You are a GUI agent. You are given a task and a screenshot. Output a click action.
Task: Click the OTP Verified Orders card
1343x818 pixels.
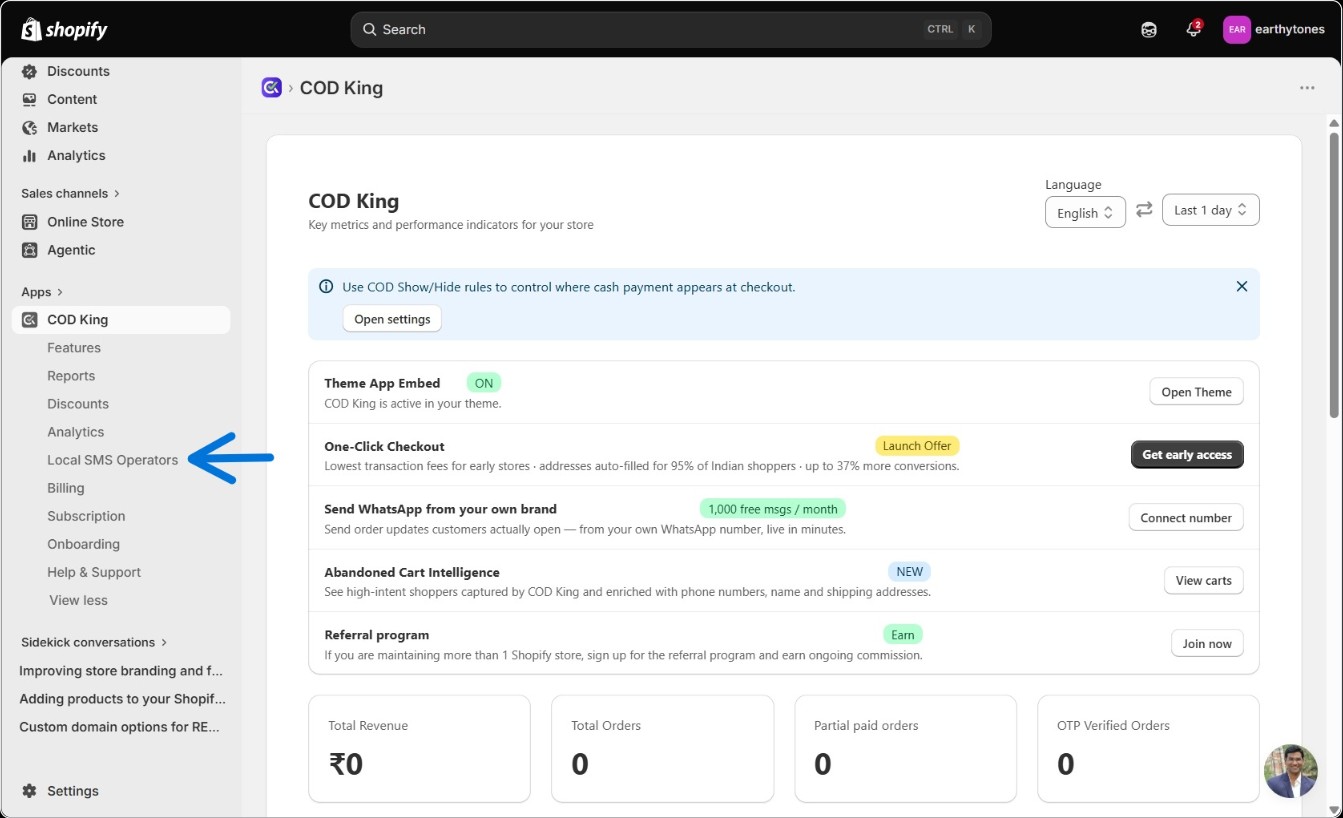(1148, 749)
